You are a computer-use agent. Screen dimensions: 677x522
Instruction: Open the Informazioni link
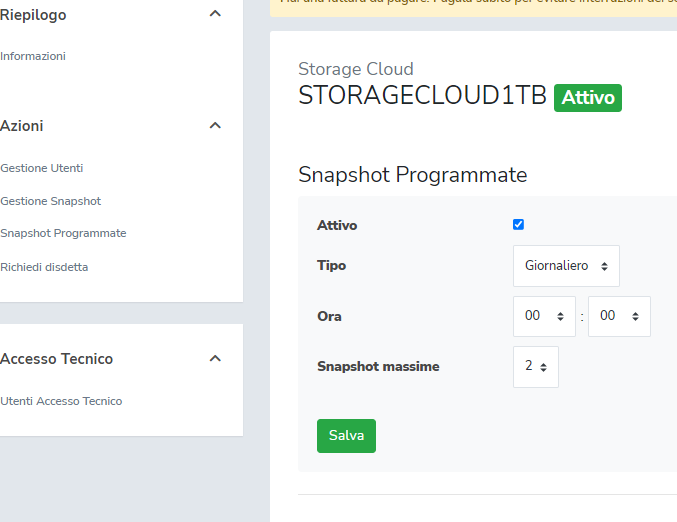click(x=33, y=56)
